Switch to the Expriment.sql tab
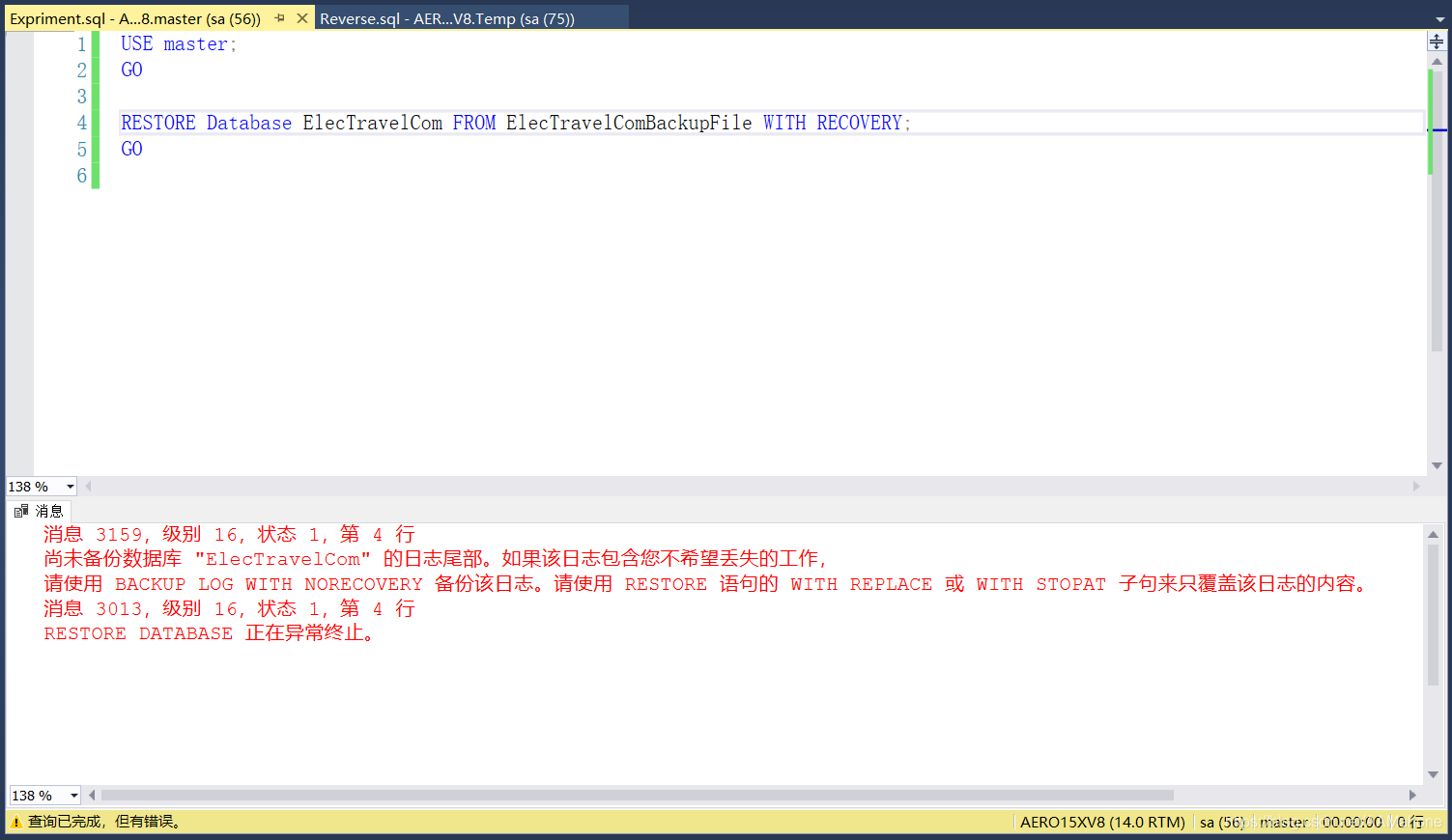This screenshot has width=1452, height=840. click(x=135, y=18)
